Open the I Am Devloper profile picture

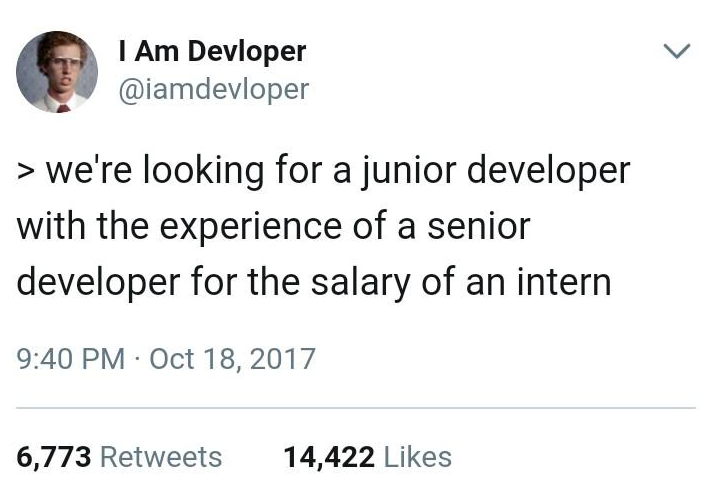[x=57, y=71]
